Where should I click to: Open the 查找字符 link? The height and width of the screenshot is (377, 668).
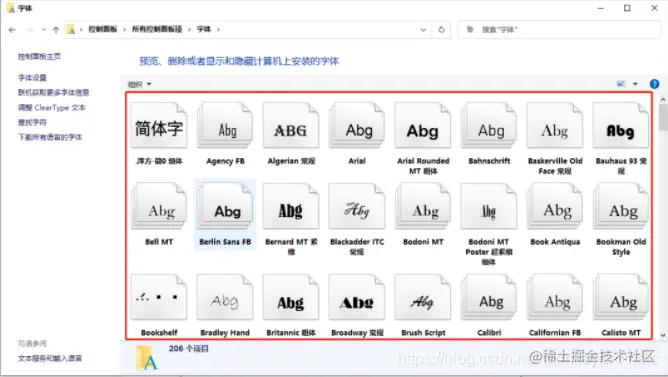point(32,122)
